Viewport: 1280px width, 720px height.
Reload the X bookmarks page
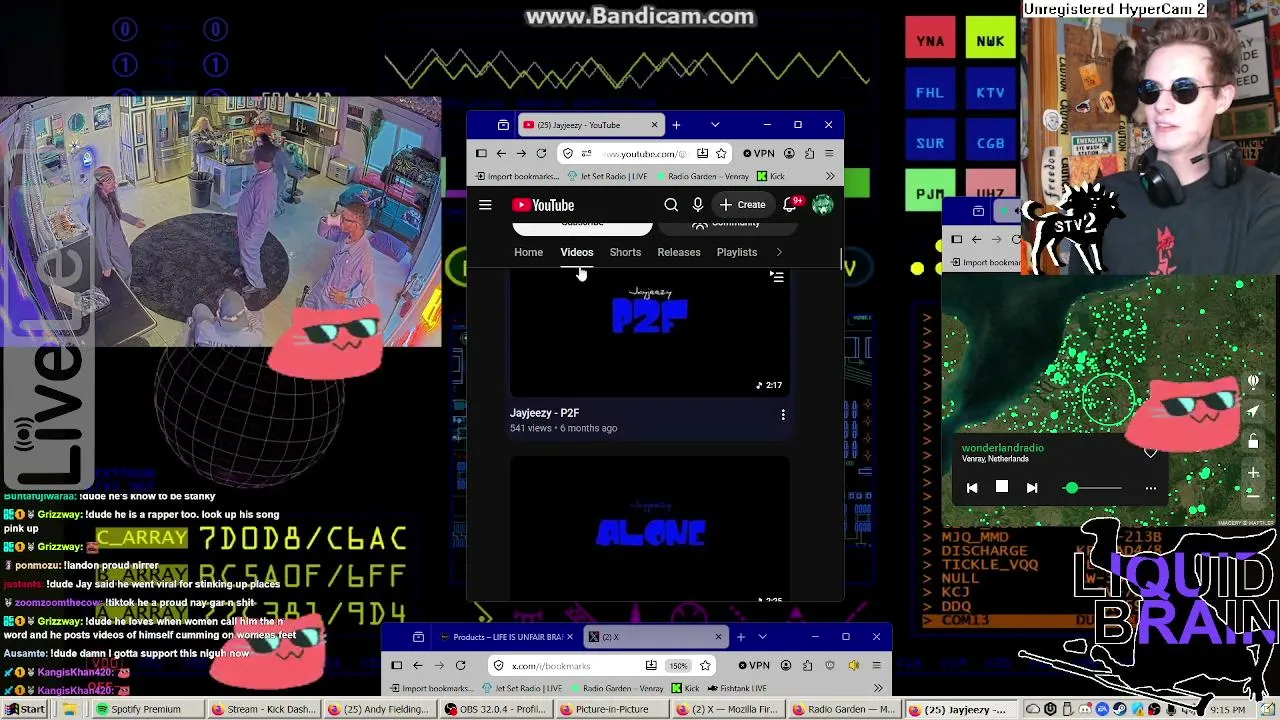[460, 665]
